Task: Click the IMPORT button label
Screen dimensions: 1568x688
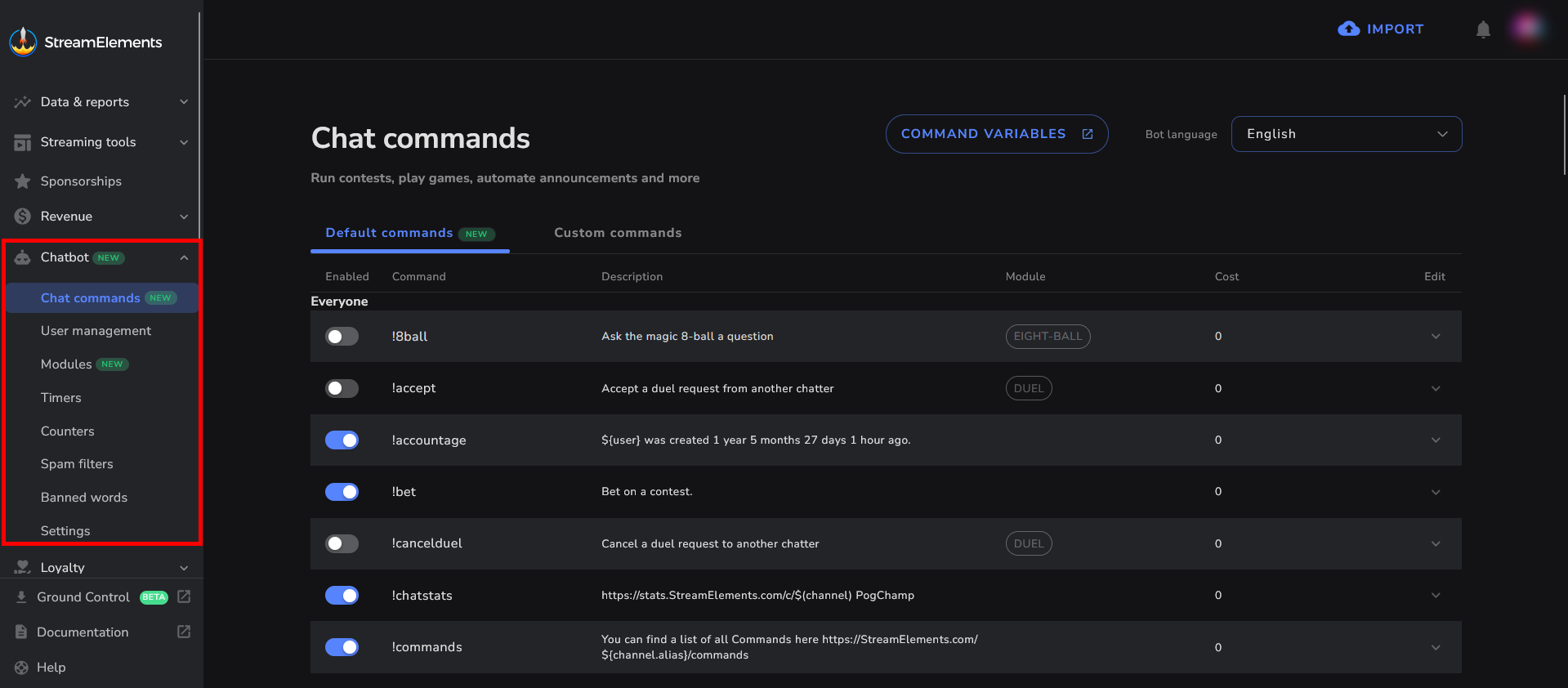Action: point(1395,29)
